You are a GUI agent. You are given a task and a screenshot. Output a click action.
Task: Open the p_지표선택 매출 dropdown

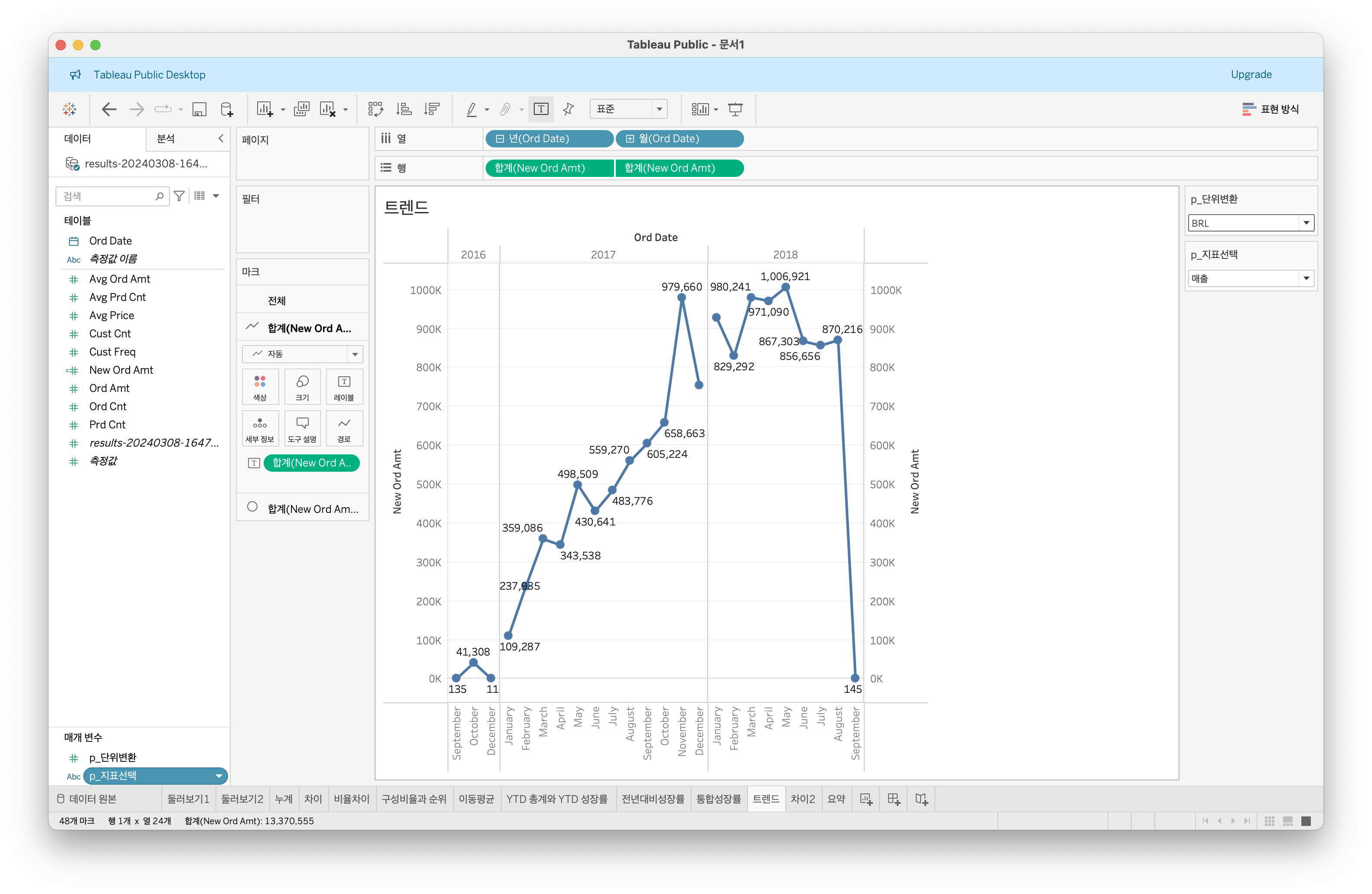pos(1306,278)
